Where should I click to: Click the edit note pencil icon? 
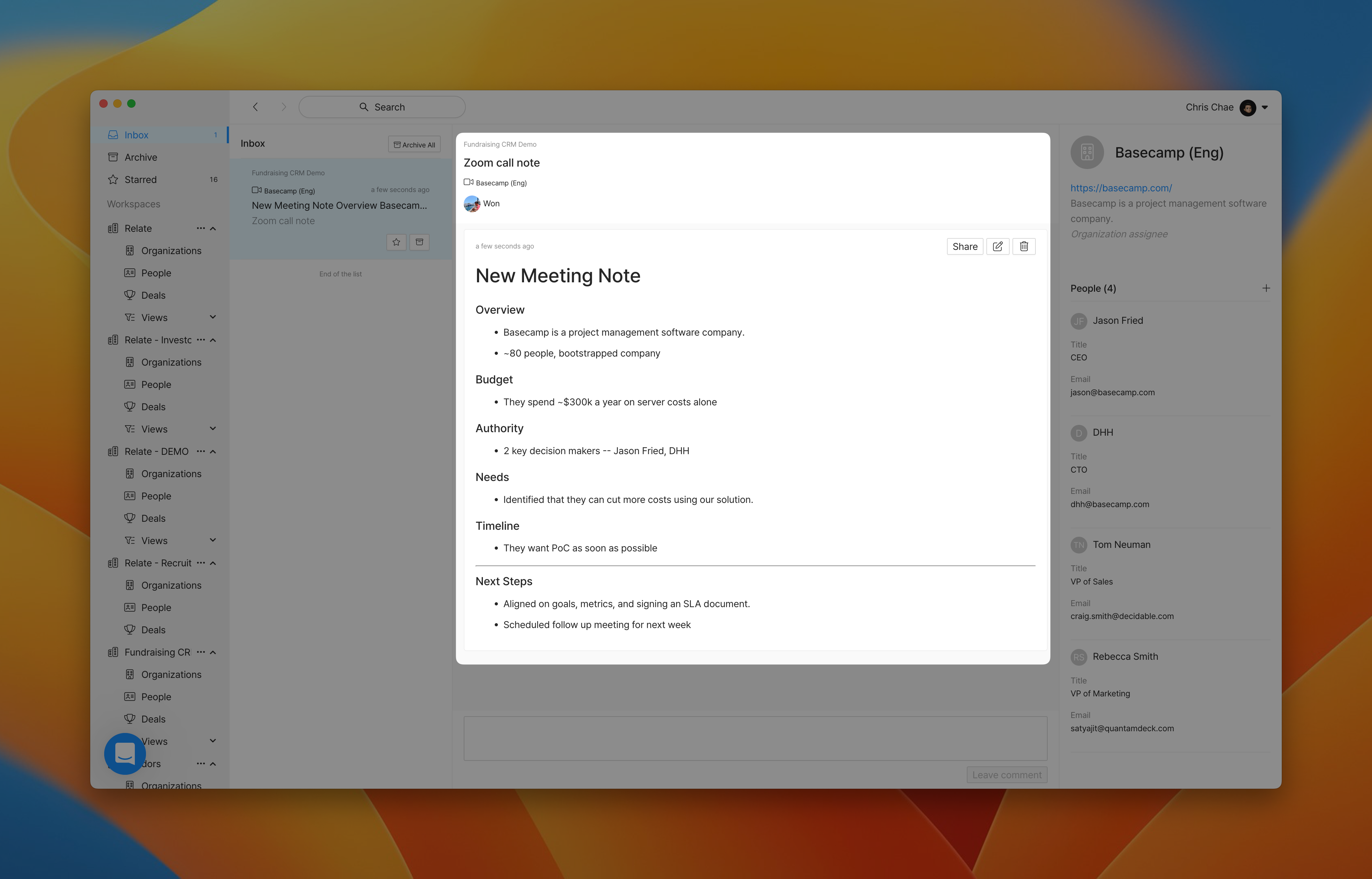tap(997, 246)
